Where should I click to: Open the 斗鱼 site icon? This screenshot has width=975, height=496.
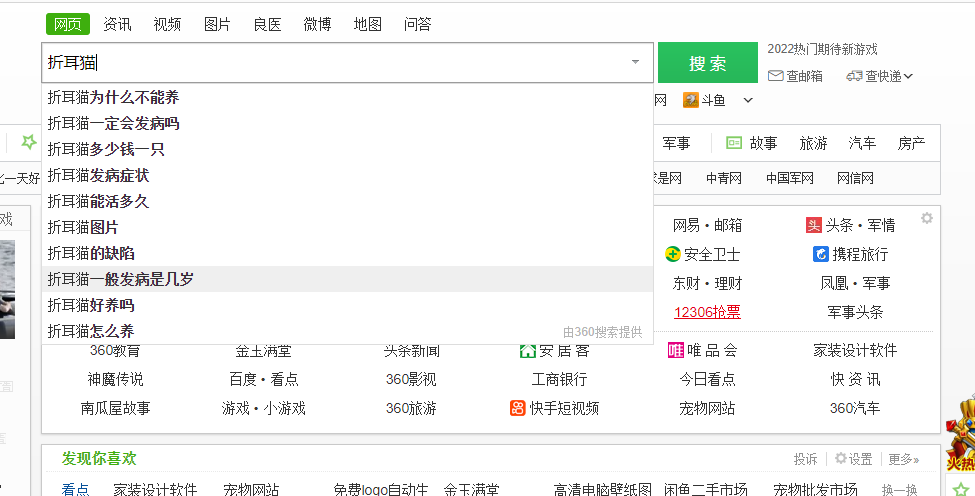click(690, 100)
